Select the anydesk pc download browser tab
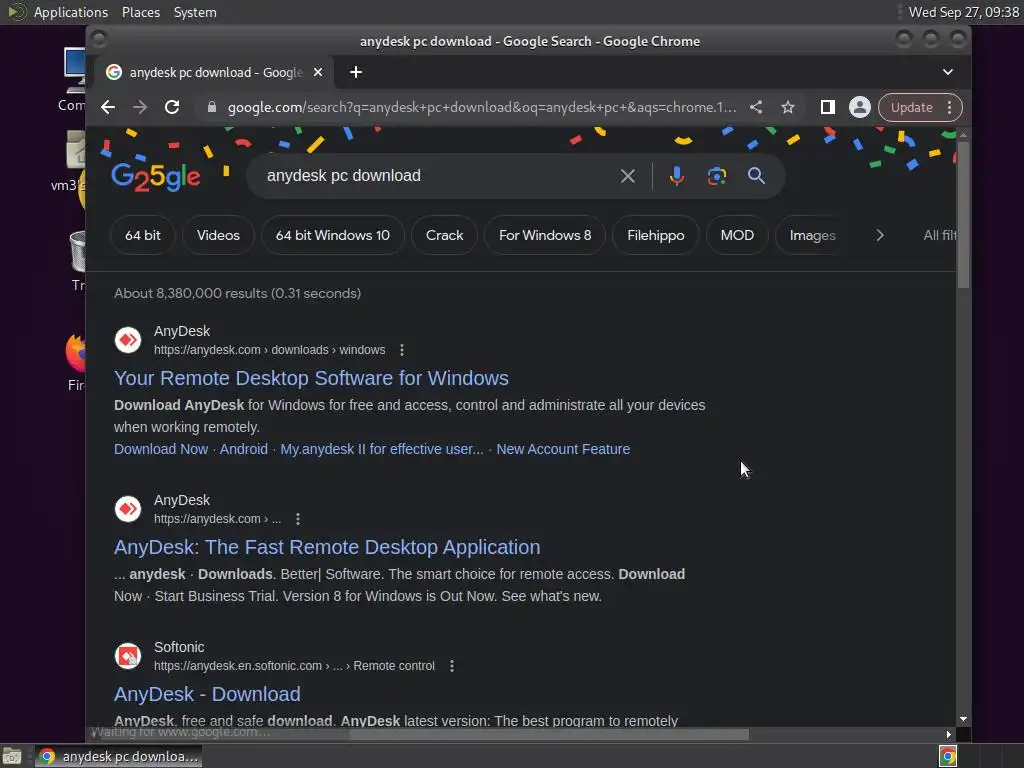 [215, 72]
